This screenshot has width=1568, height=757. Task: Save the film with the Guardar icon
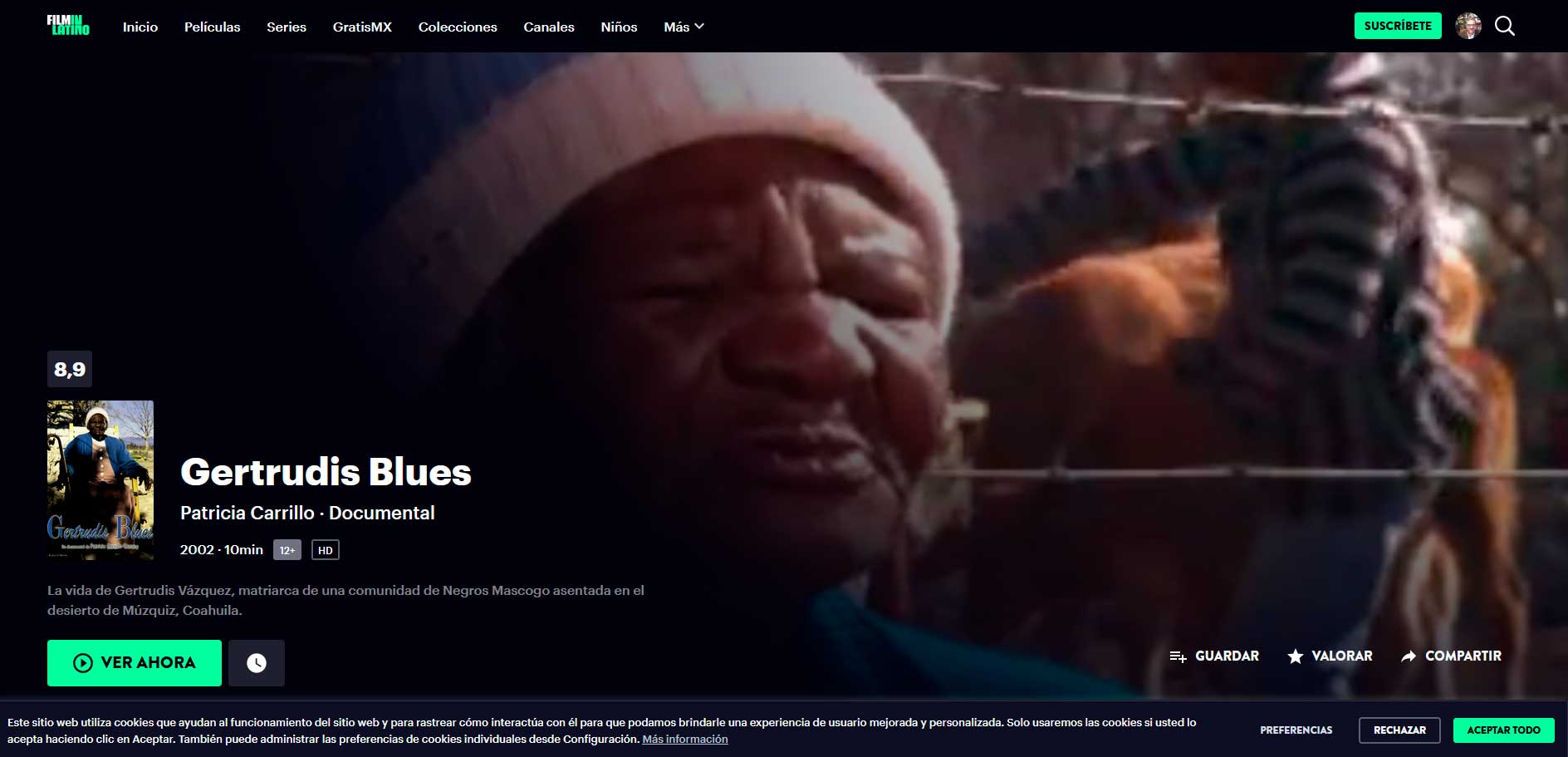1178,656
